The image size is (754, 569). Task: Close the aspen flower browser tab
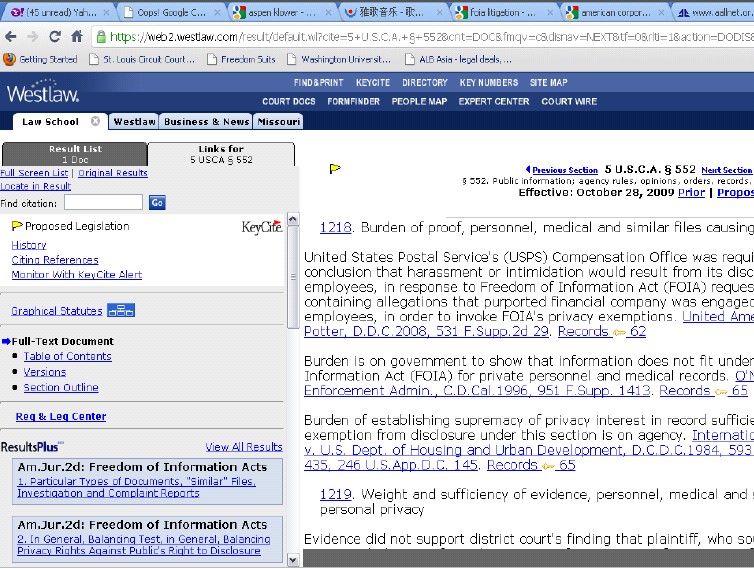328,13
